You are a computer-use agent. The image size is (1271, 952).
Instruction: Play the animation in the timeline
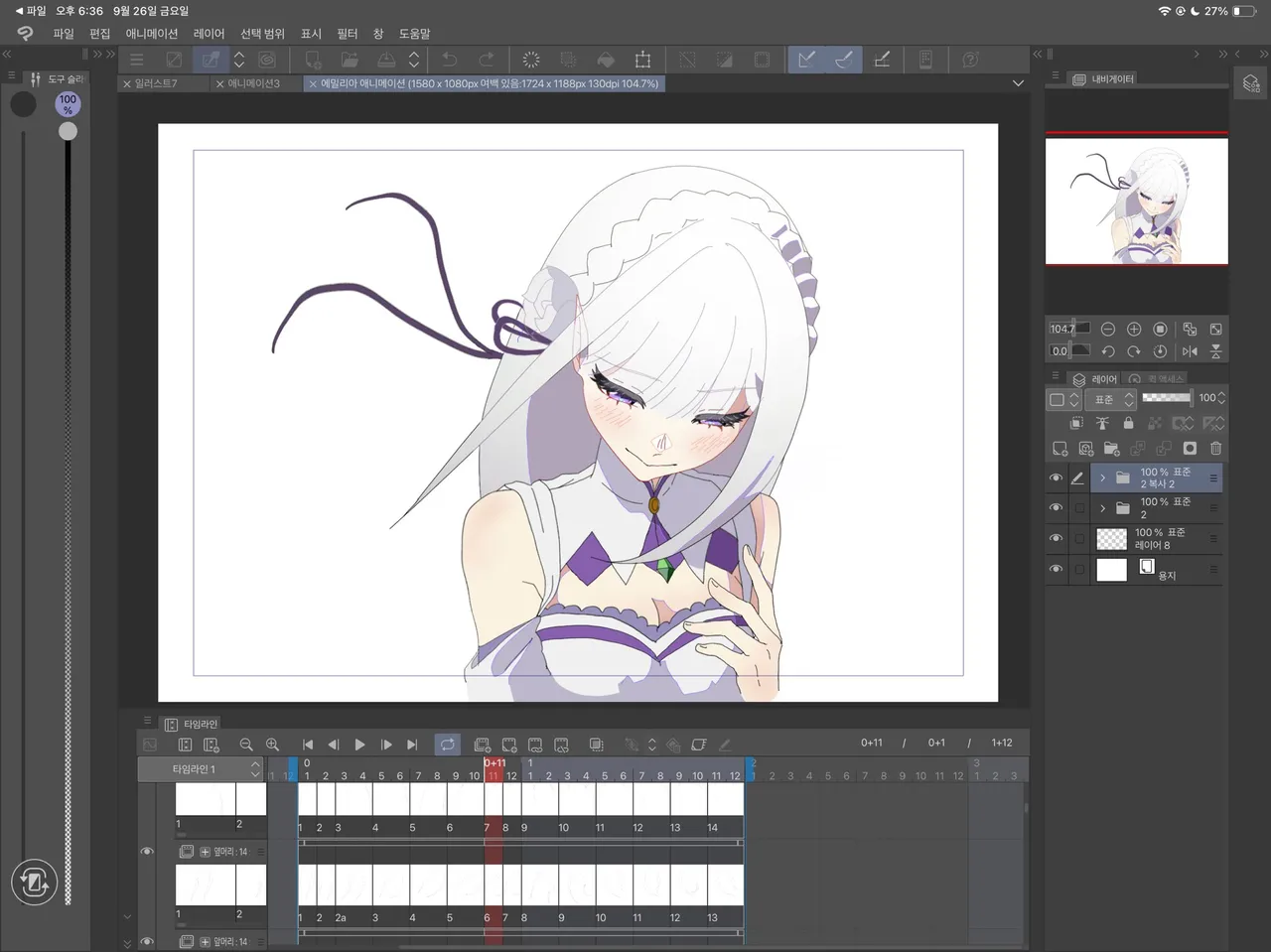tap(359, 745)
